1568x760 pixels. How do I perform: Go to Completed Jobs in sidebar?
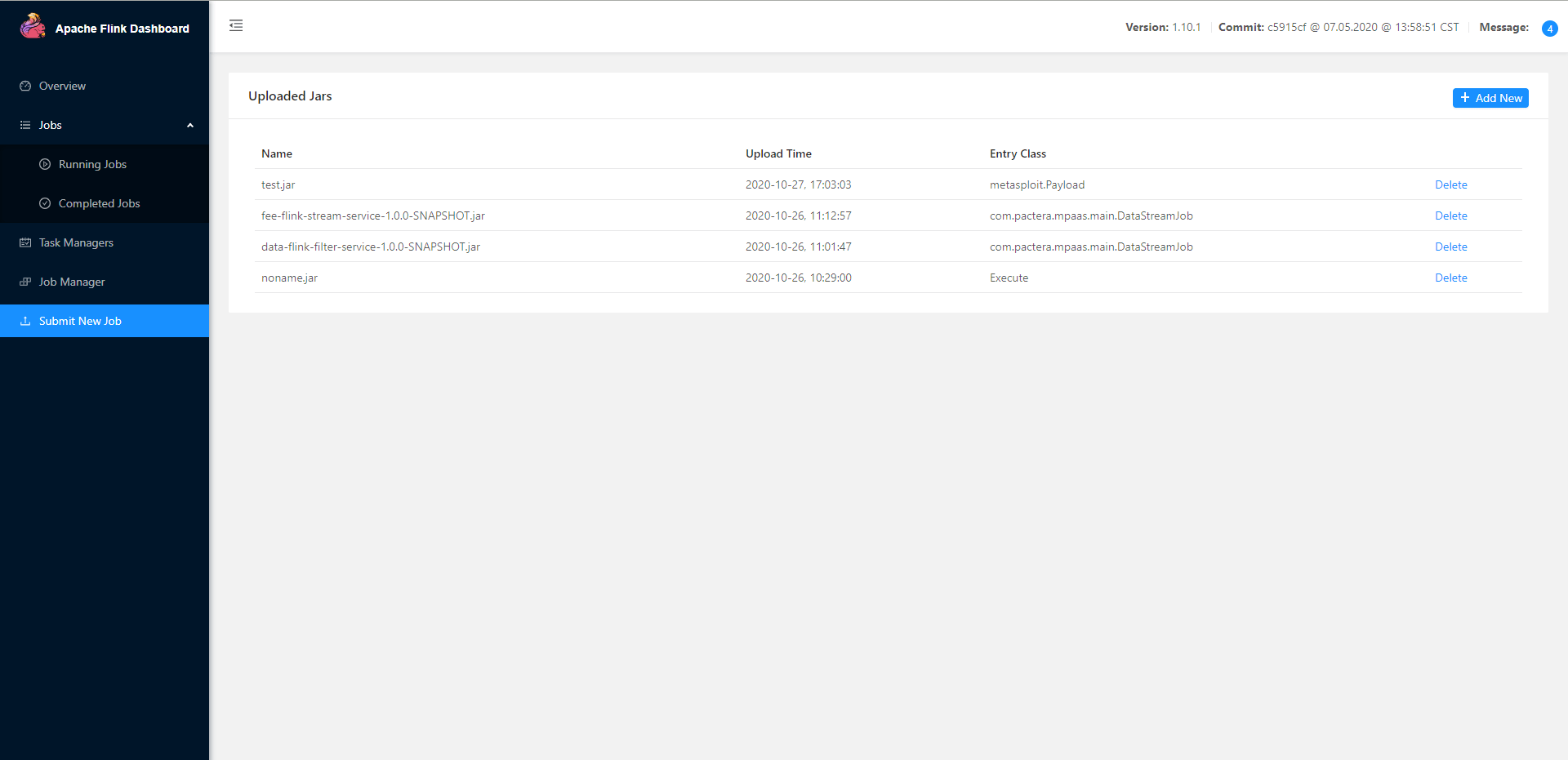click(99, 203)
